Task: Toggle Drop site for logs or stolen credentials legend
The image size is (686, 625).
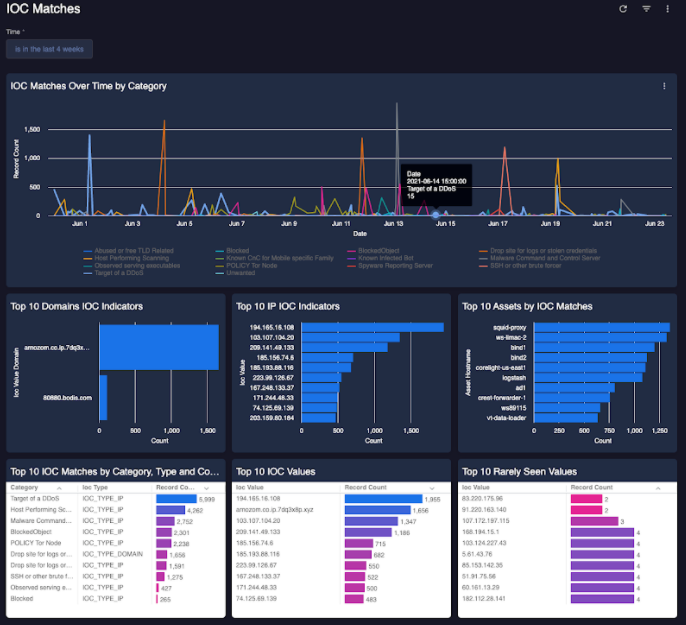Action: point(538,251)
